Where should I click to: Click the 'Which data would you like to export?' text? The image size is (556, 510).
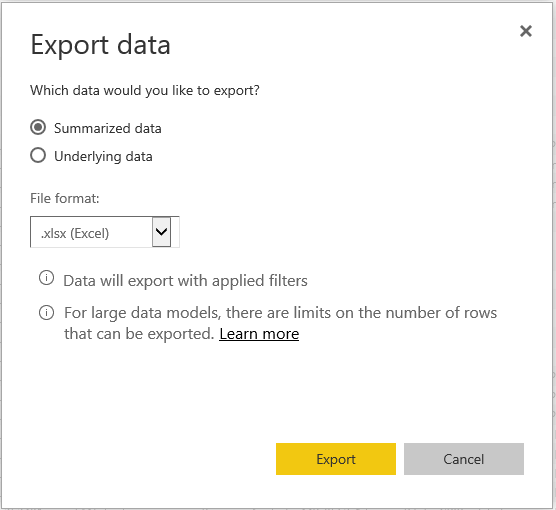pyautogui.click(x=145, y=90)
